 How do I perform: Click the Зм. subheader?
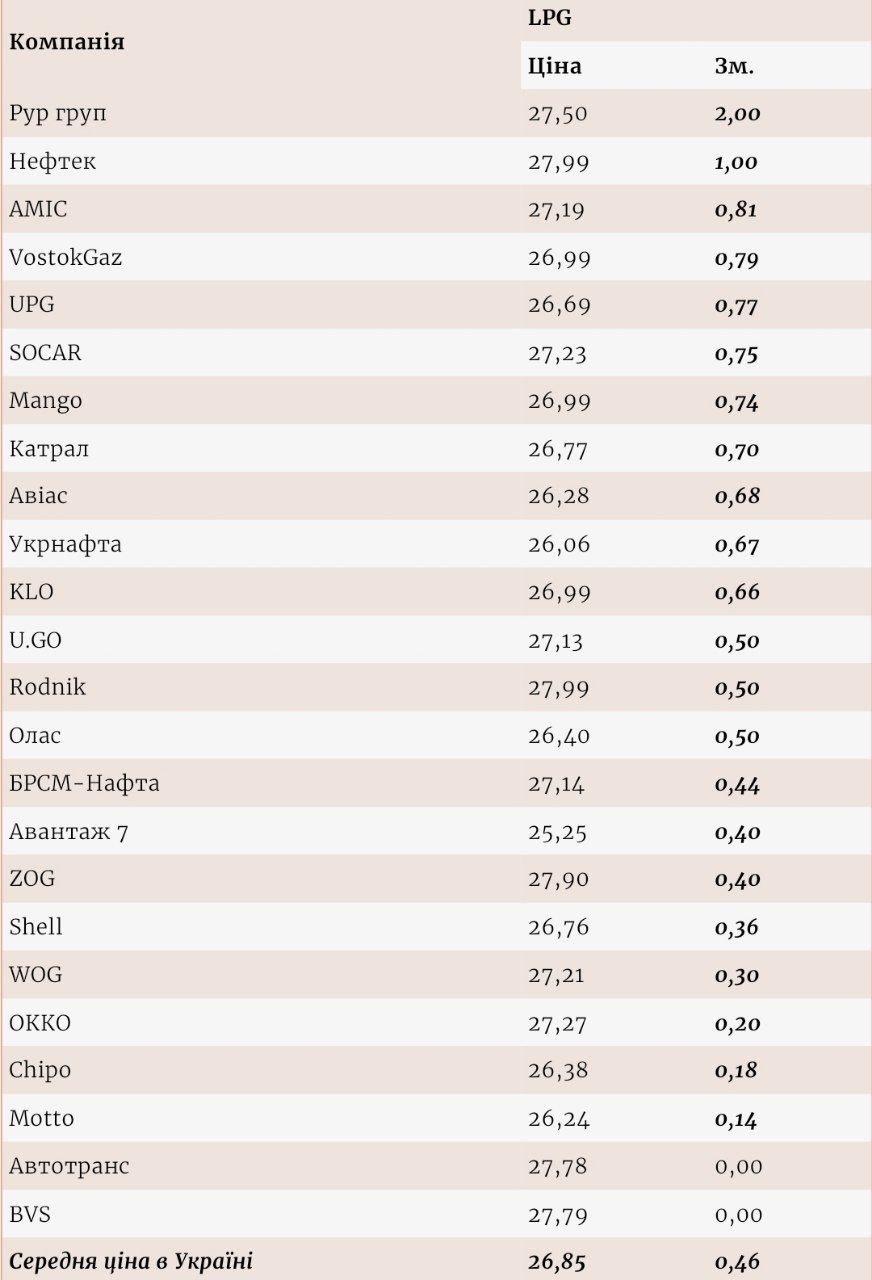[x=734, y=67]
